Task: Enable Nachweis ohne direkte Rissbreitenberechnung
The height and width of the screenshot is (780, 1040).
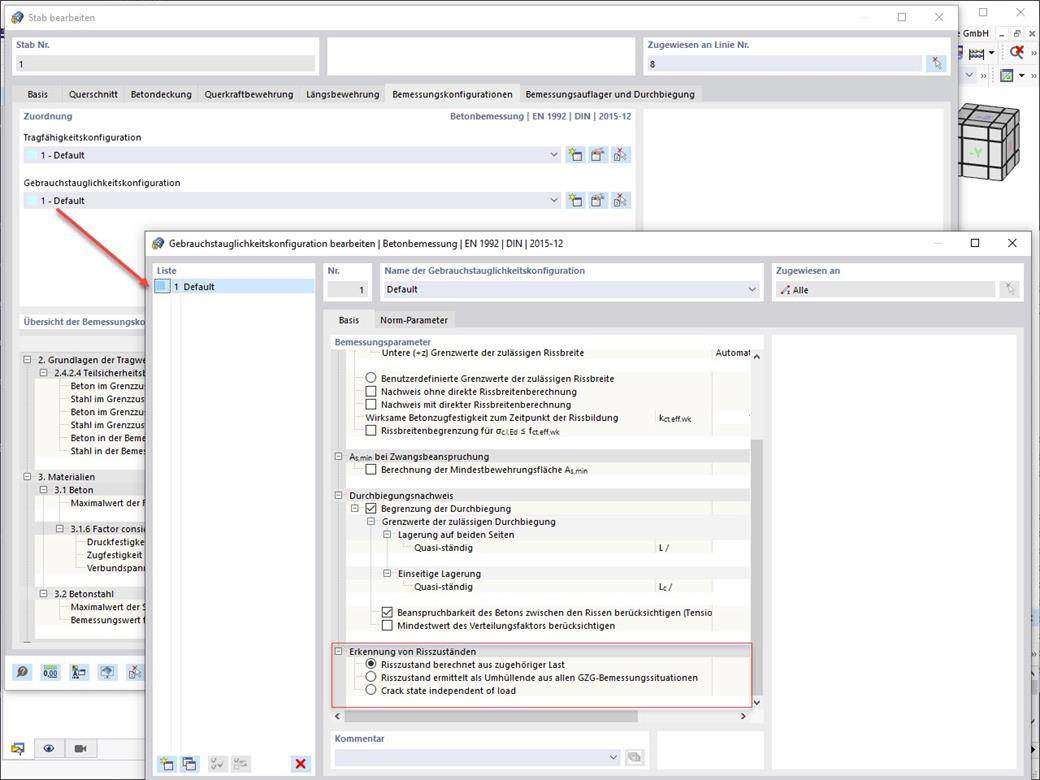Action: (371, 391)
